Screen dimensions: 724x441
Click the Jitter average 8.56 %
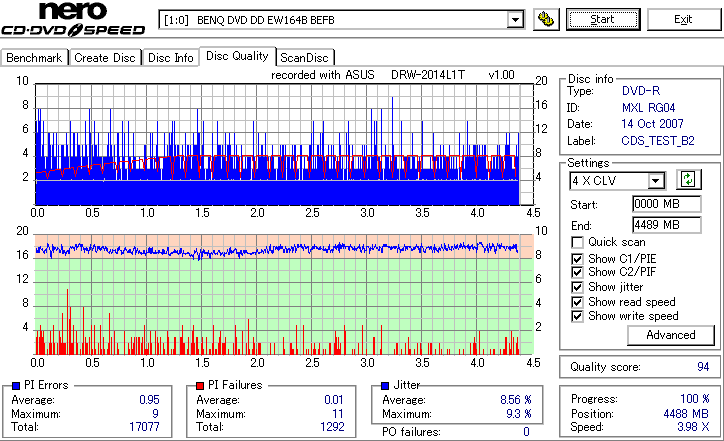pos(516,399)
